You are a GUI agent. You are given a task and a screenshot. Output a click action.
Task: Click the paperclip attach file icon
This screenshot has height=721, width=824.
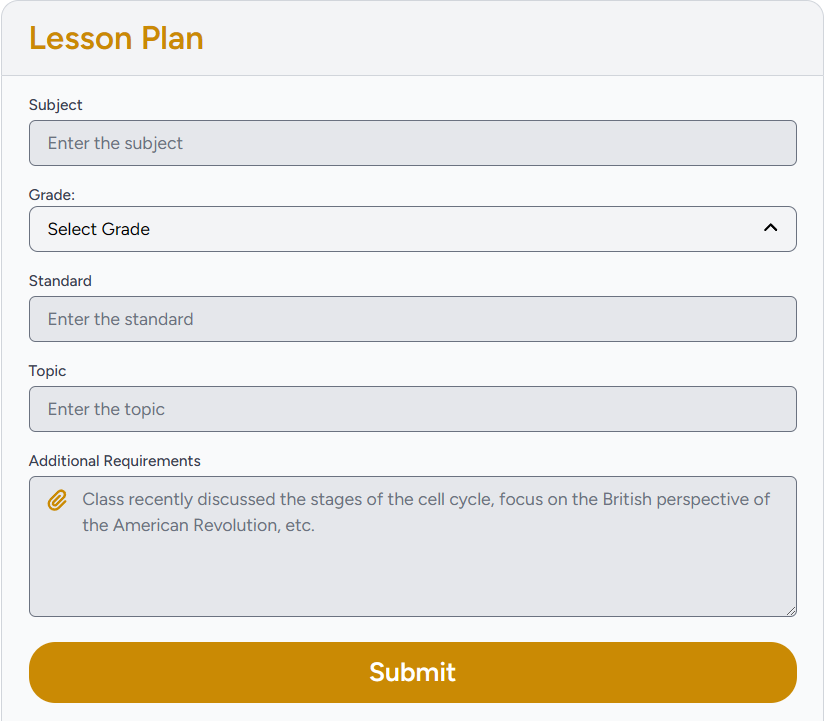click(58, 500)
